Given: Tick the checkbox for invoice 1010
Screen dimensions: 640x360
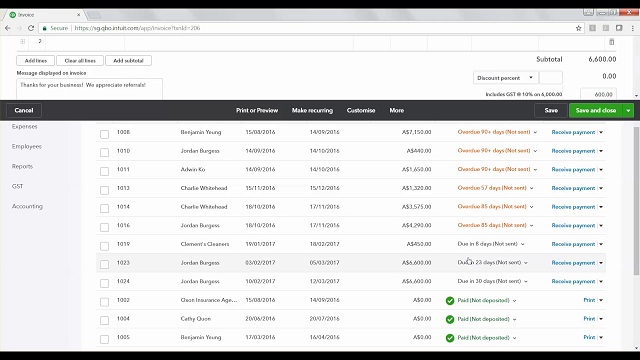Looking at the screenshot, I should (x=104, y=152).
